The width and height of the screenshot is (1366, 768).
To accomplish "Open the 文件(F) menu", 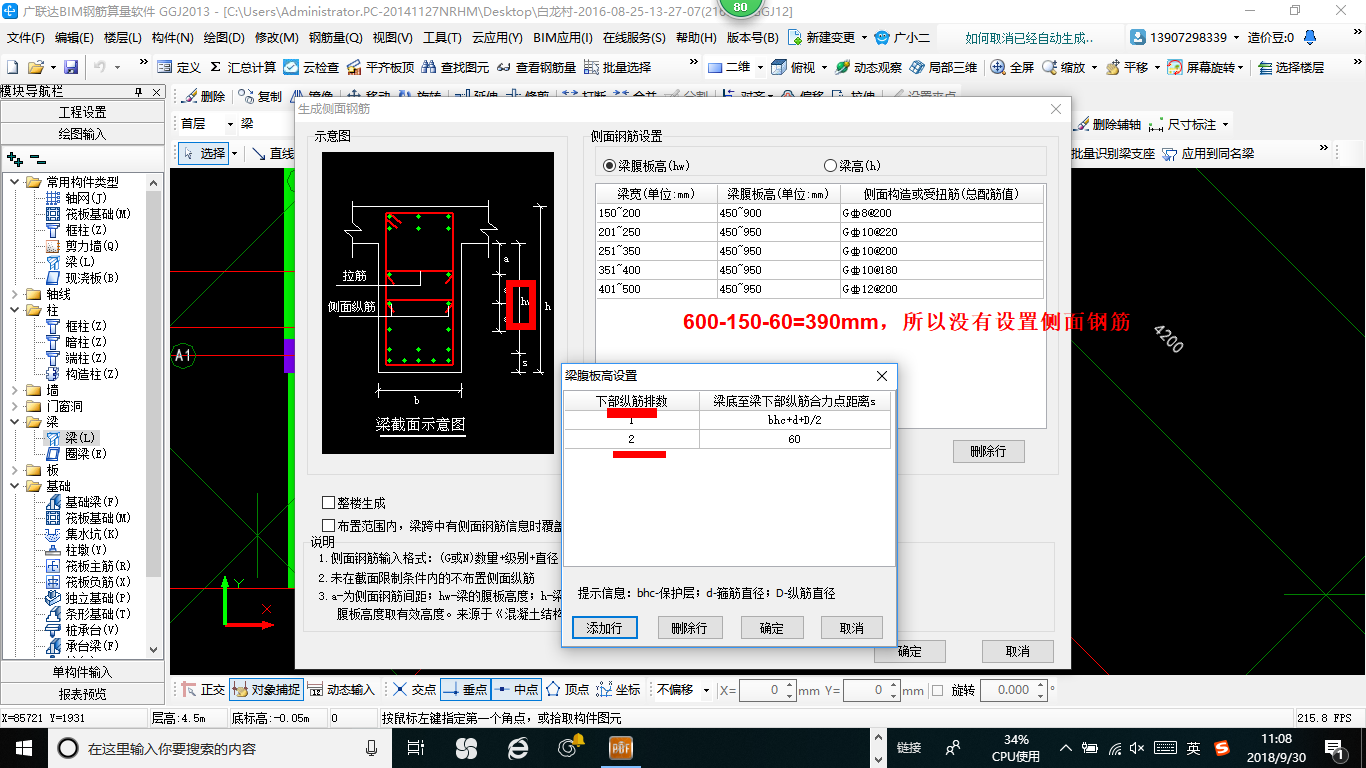I will click(26, 38).
